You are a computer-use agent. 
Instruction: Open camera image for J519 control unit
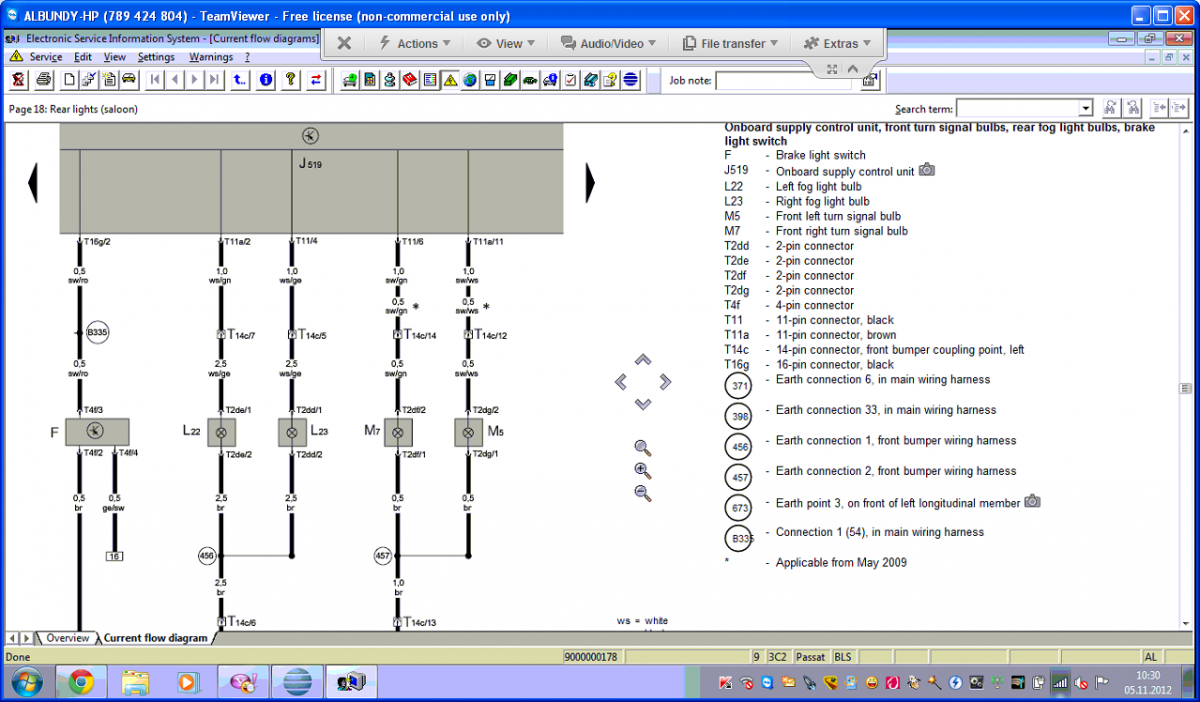[x=927, y=170]
